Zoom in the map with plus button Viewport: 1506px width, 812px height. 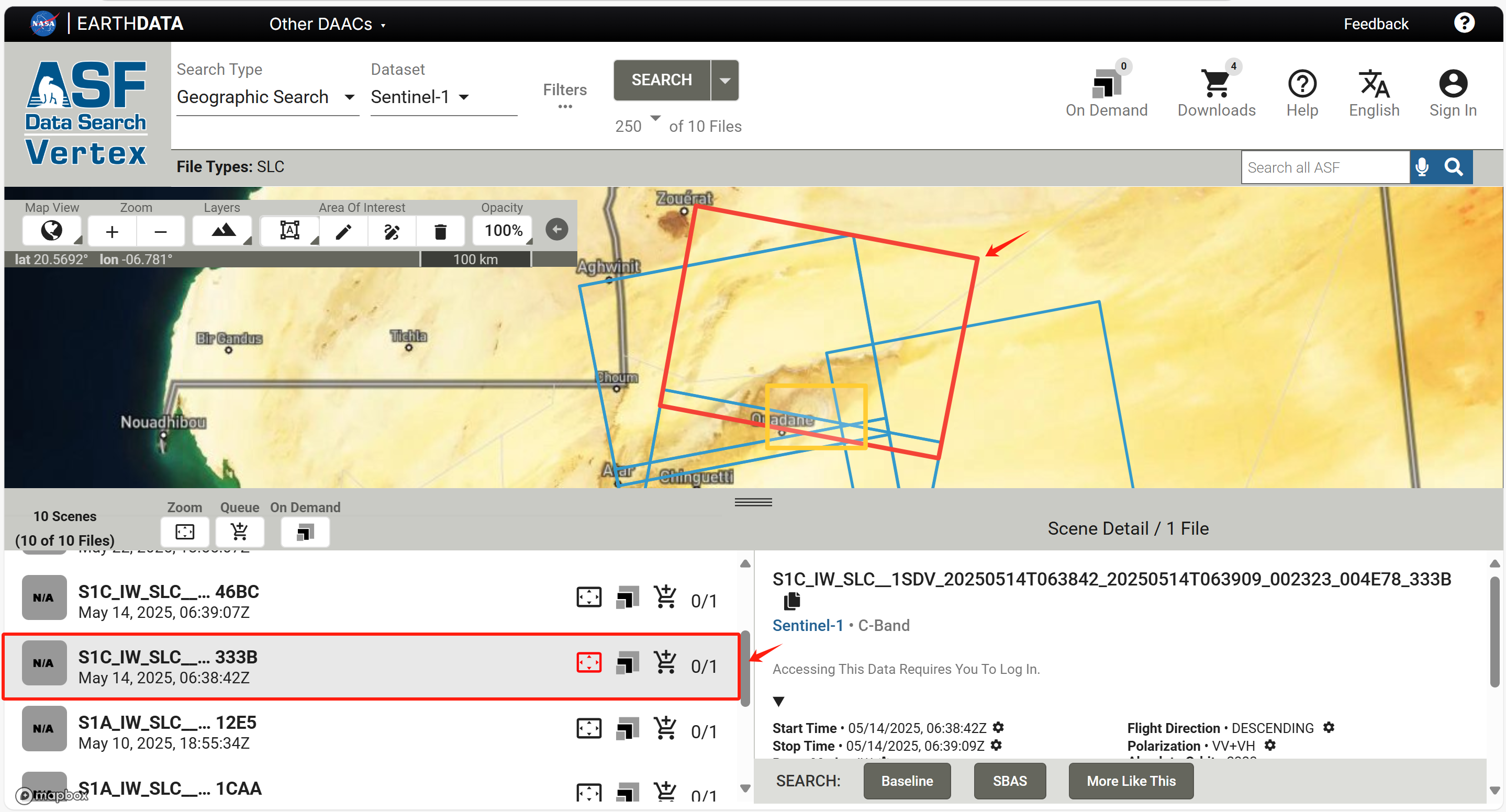pos(112,231)
